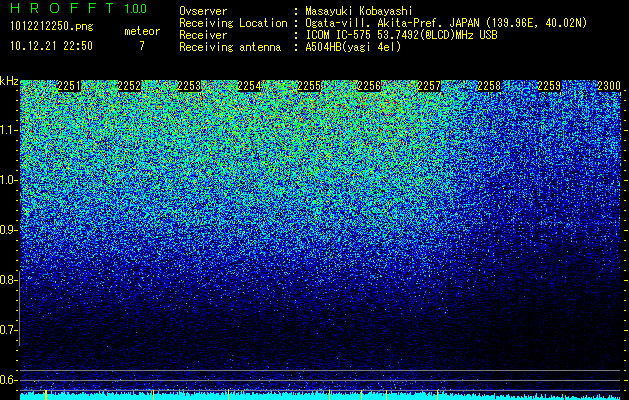
Task: Click the green meteor label
Action: [x=142, y=31]
